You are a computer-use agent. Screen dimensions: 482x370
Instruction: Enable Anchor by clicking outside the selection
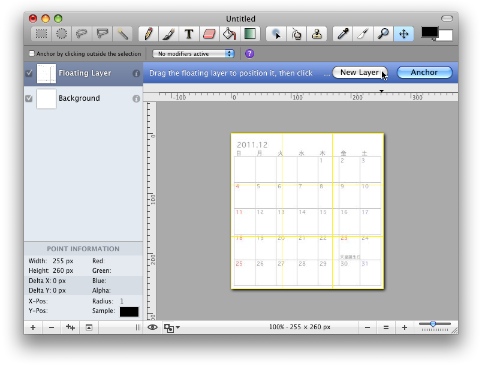pos(32,53)
